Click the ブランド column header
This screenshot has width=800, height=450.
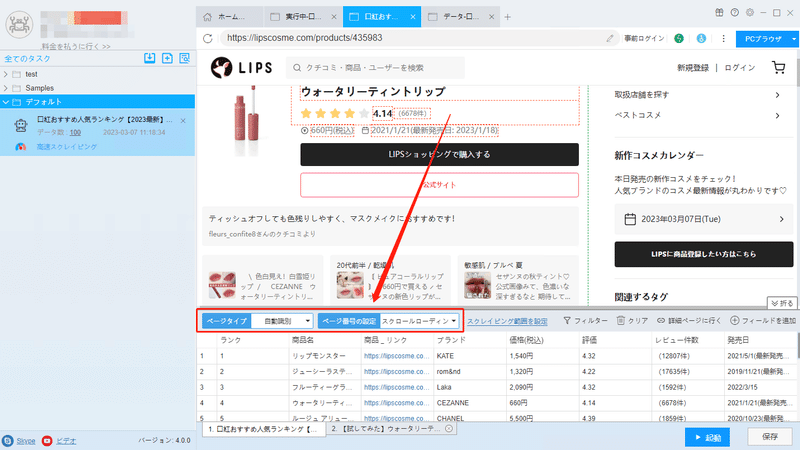click(451, 340)
